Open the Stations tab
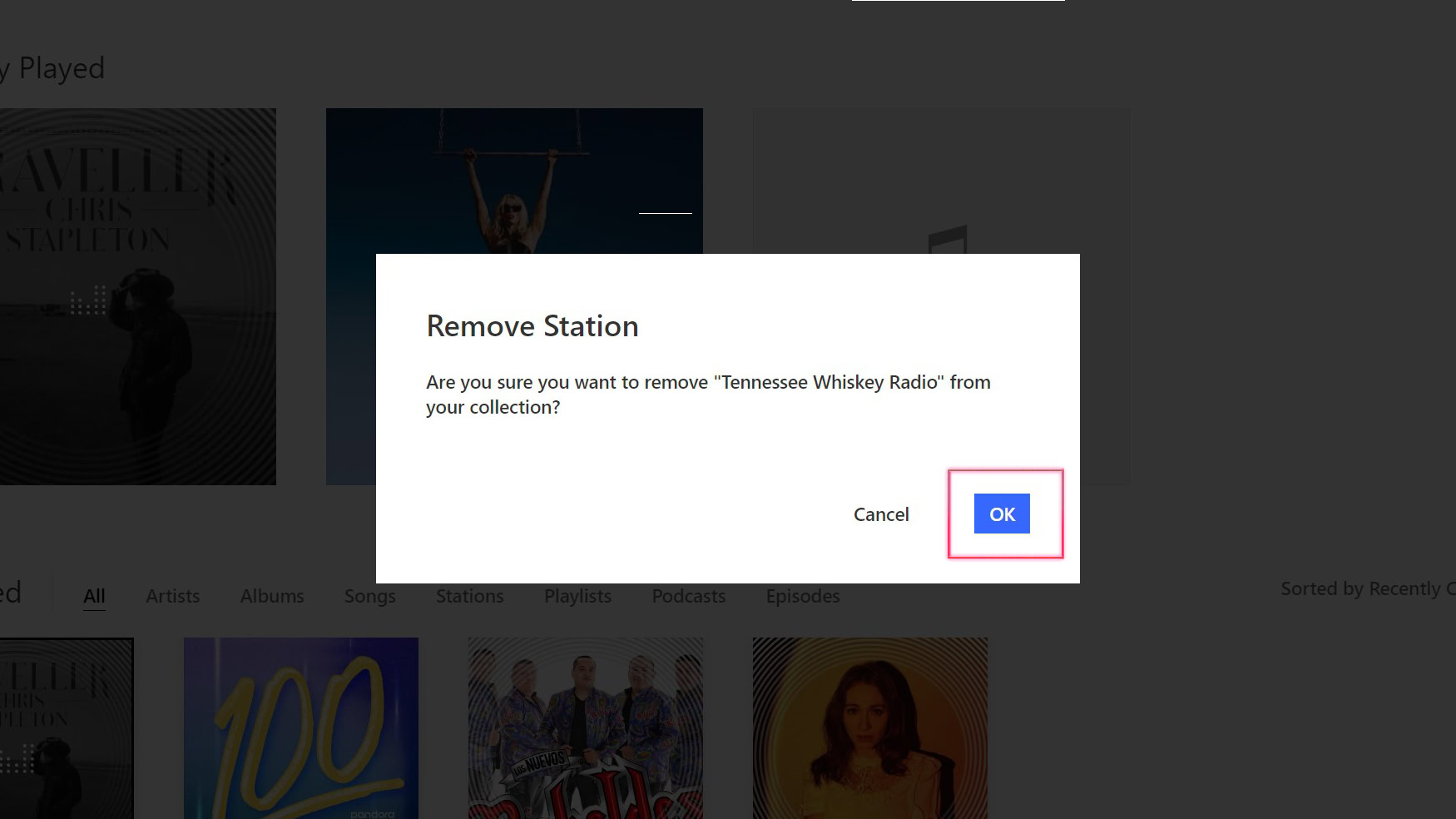Viewport: 1456px width, 819px height. [x=470, y=596]
